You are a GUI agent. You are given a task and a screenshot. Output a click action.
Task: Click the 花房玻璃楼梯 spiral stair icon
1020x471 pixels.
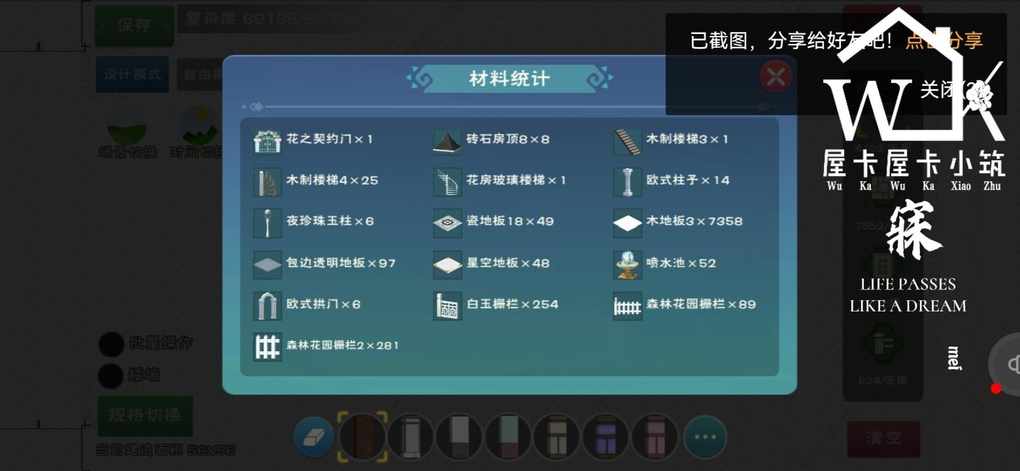click(x=447, y=182)
